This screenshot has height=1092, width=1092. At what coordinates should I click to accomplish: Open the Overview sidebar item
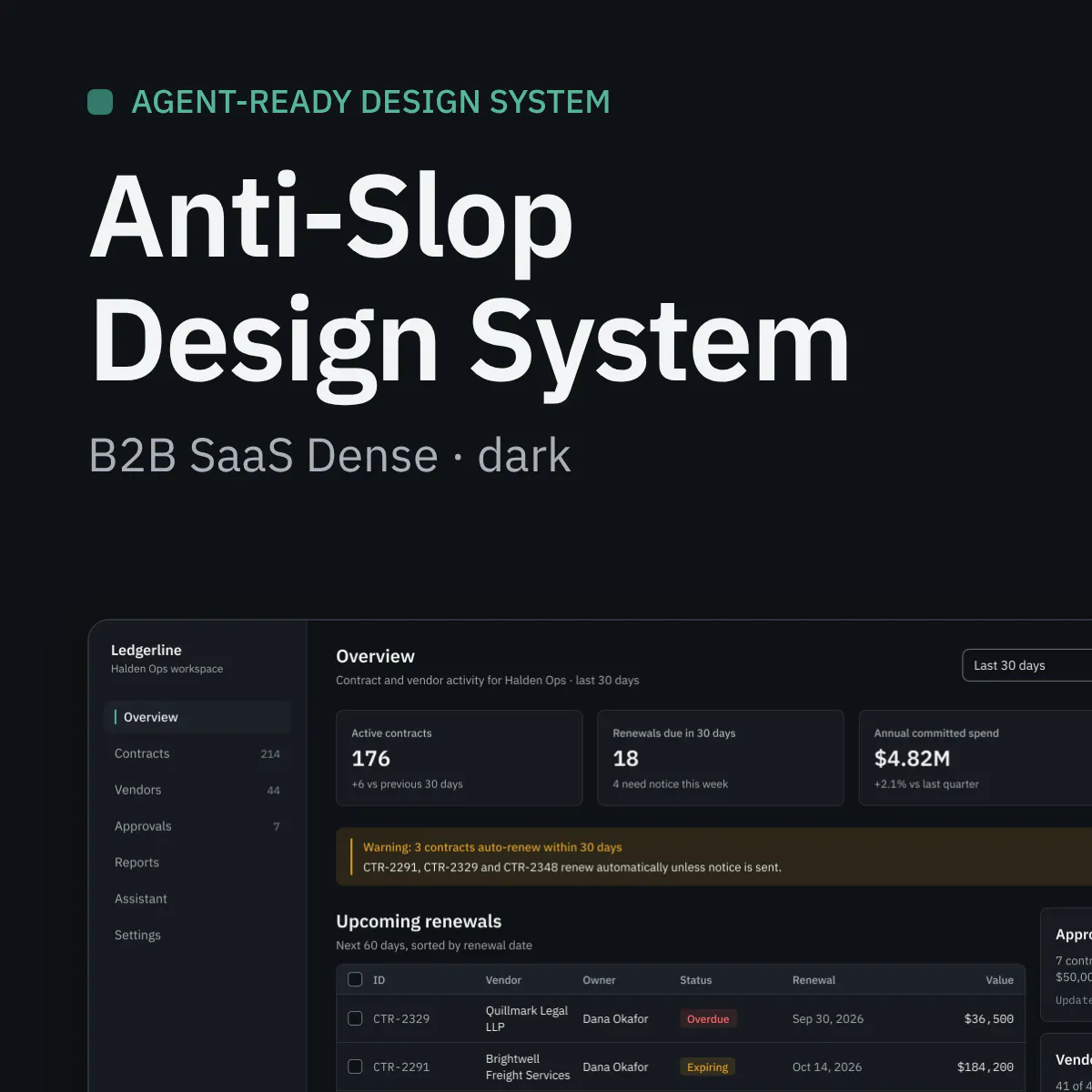click(x=197, y=717)
